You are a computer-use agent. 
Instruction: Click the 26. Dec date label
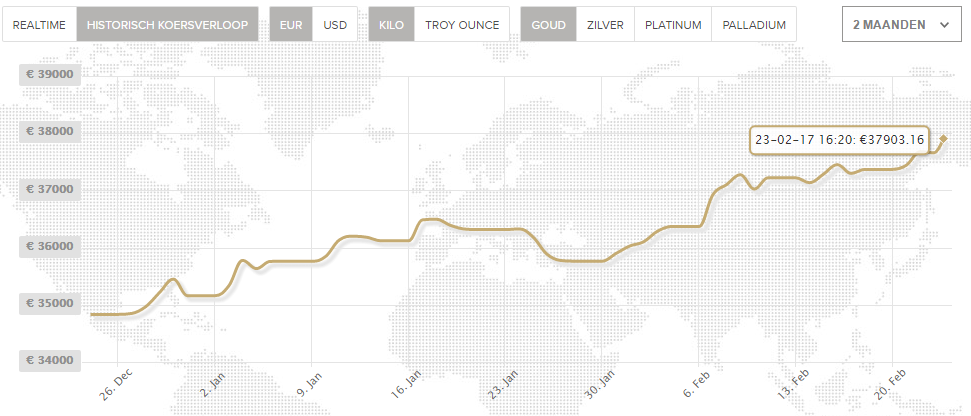[x=115, y=385]
